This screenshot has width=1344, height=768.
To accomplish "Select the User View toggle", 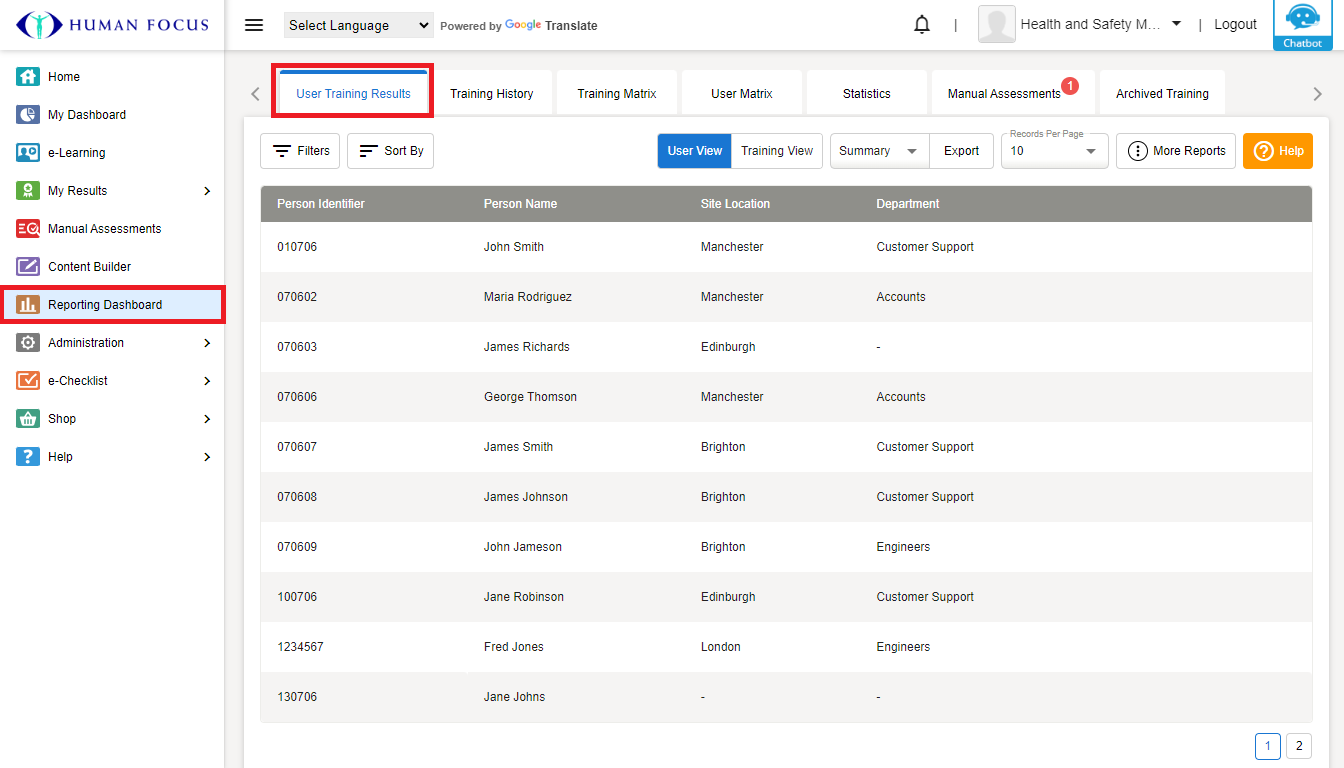I will point(694,151).
